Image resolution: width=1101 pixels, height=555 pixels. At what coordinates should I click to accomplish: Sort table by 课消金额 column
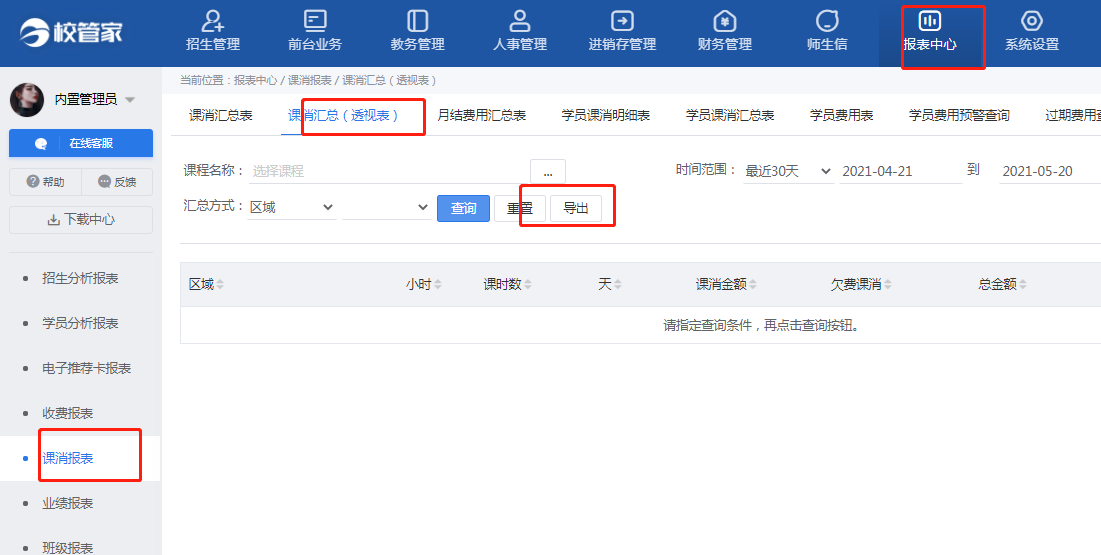point(726,285)
